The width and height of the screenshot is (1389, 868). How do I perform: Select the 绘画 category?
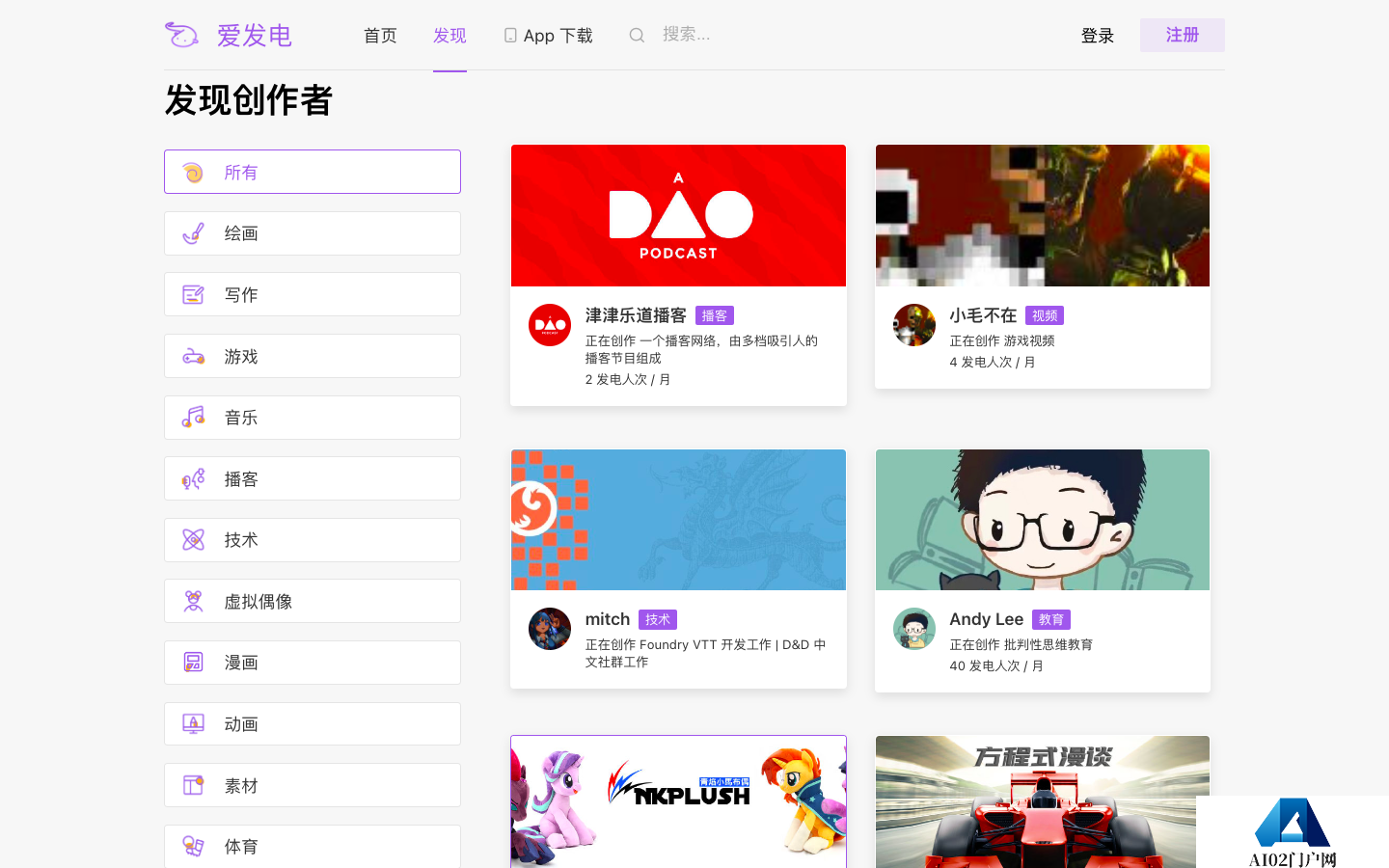pos(313,233)
